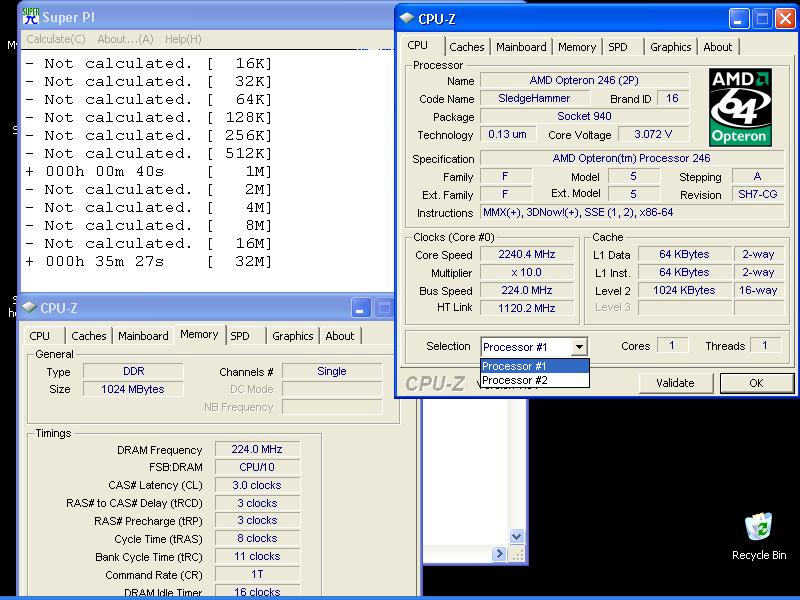Click the DRAM Frequency 224.0 MHz value
Viewport: 800px width, 600px height.
tap(257, 449)
